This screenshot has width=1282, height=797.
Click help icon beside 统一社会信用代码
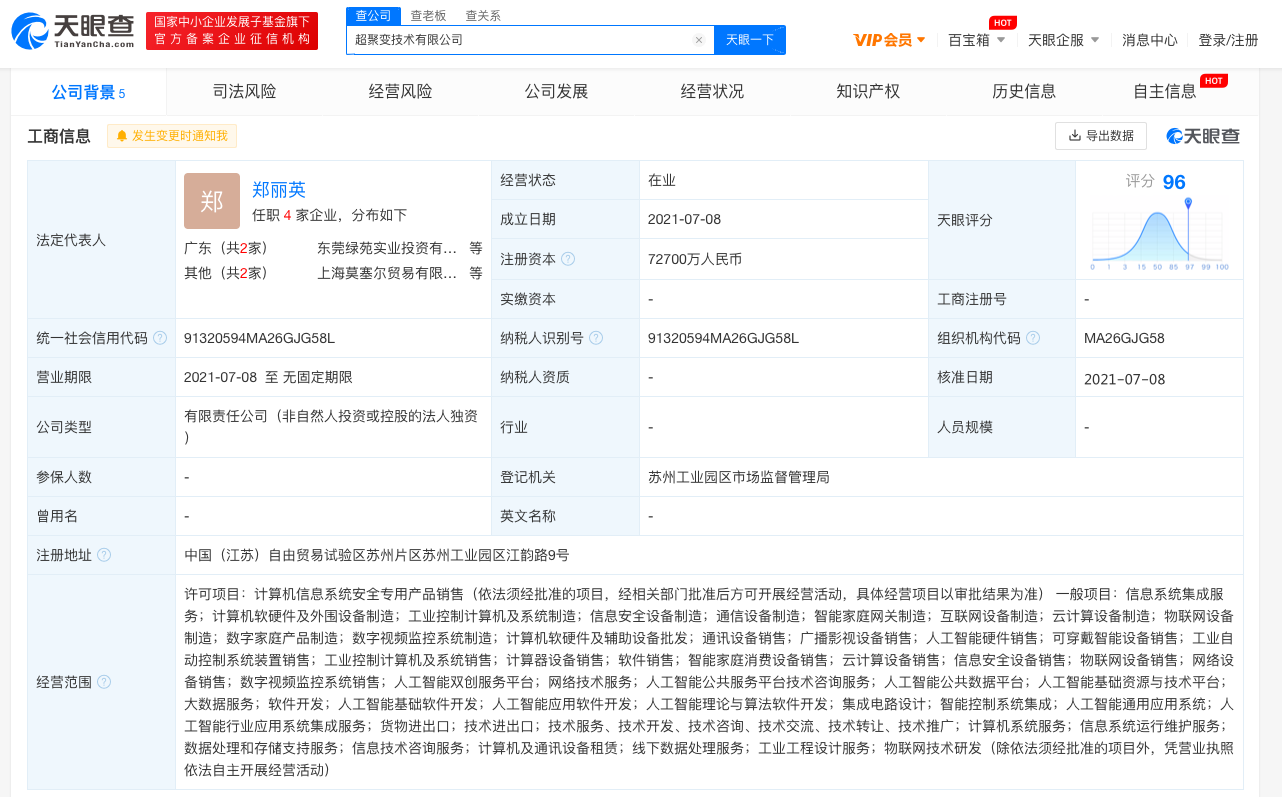(160, 338)
